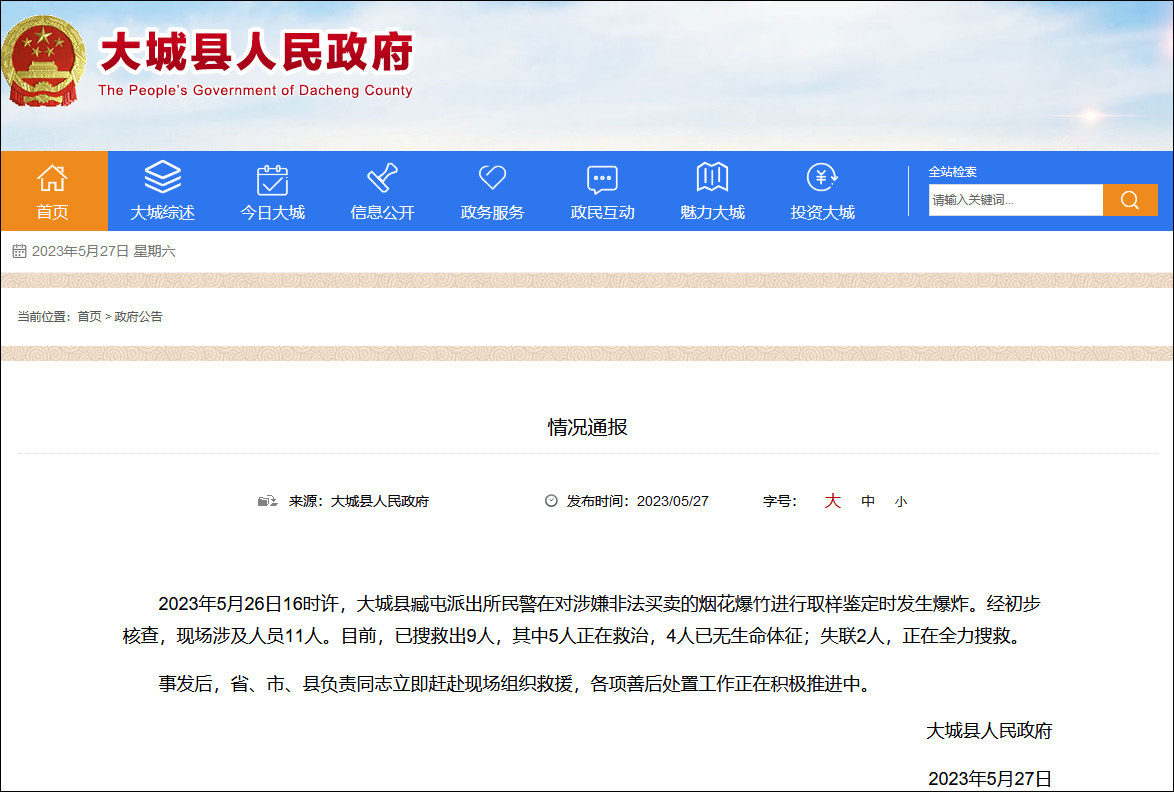1174x792 pixels.
Task: Select medium font size 中
Action: (x=868, y=502)
